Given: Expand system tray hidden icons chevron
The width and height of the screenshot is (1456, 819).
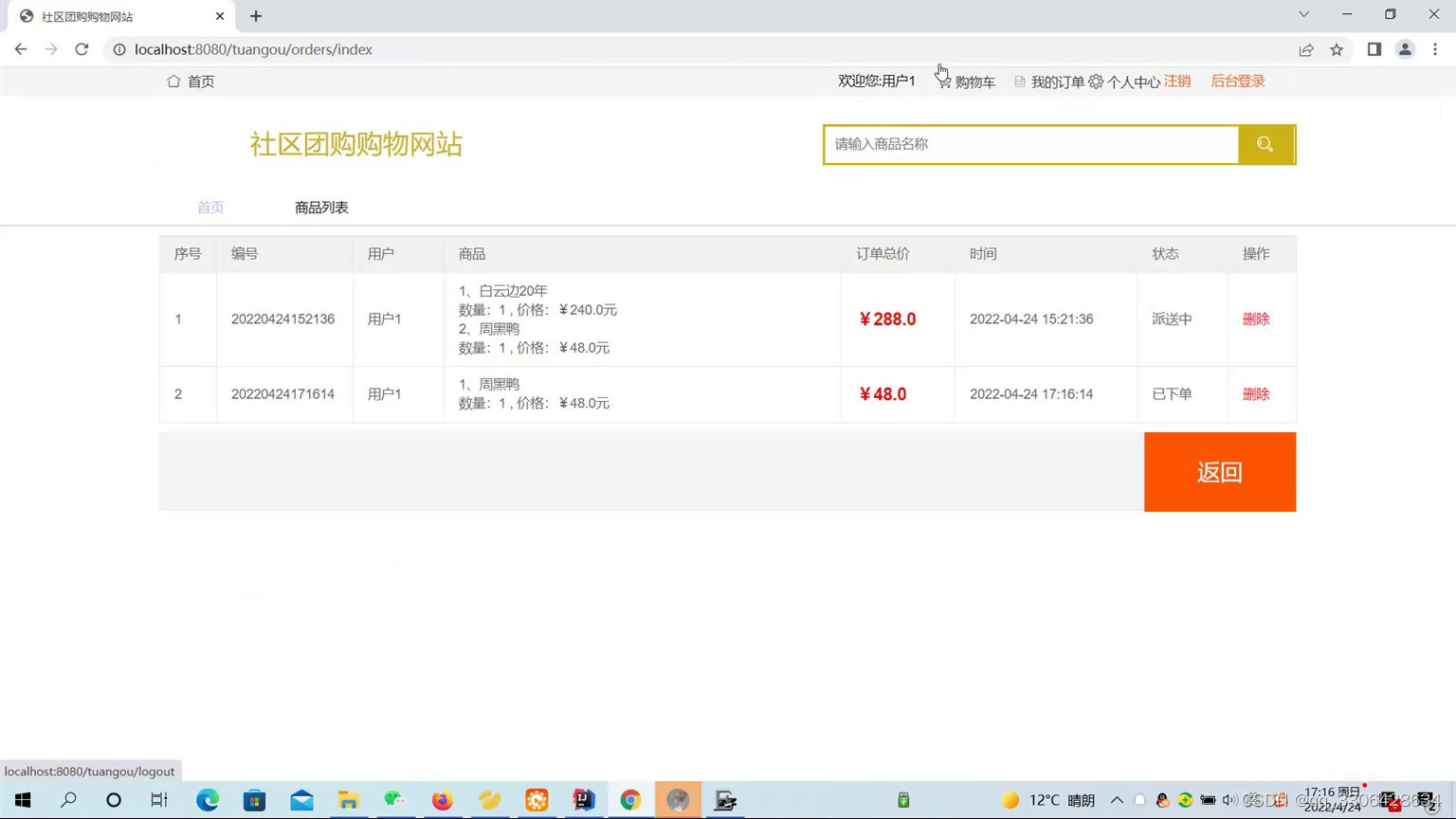Looking at the screenshot, I should (1117, 800).
